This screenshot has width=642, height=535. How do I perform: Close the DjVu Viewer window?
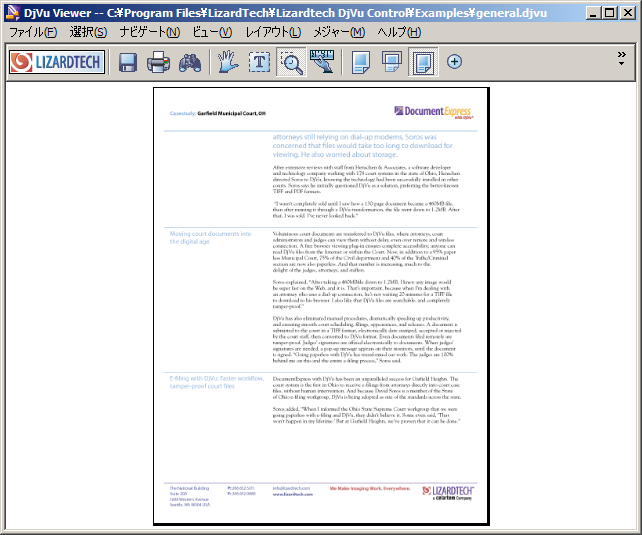pos(628,13)
